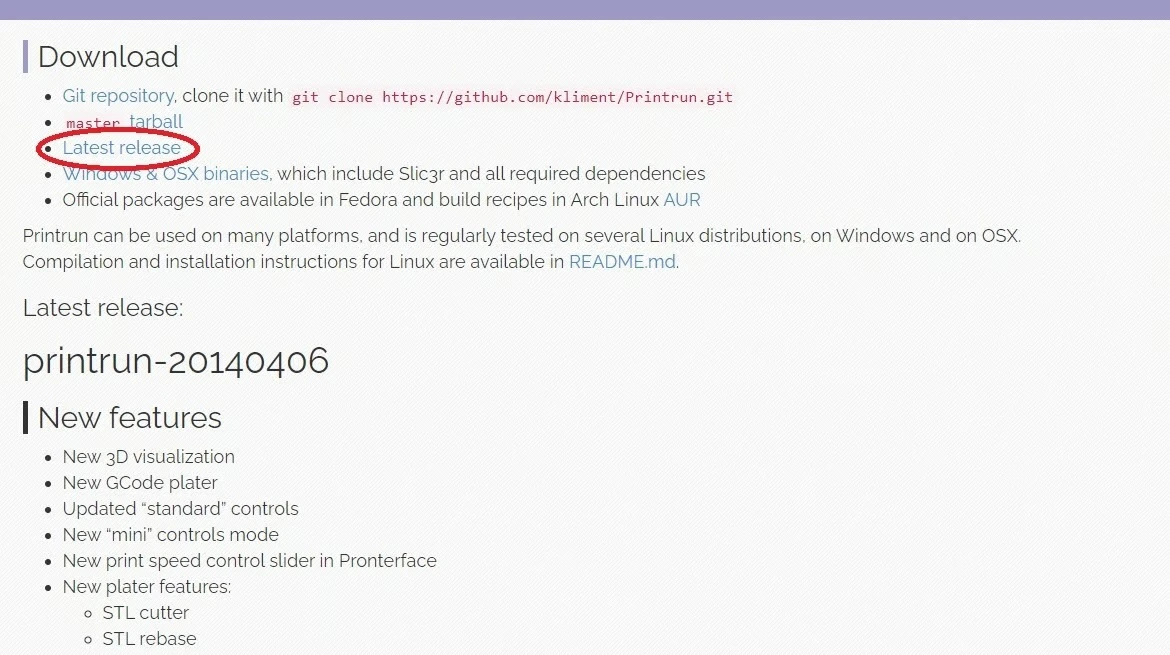Open the Git repository link
The image size is (1170, 655).
click(119, 96)
